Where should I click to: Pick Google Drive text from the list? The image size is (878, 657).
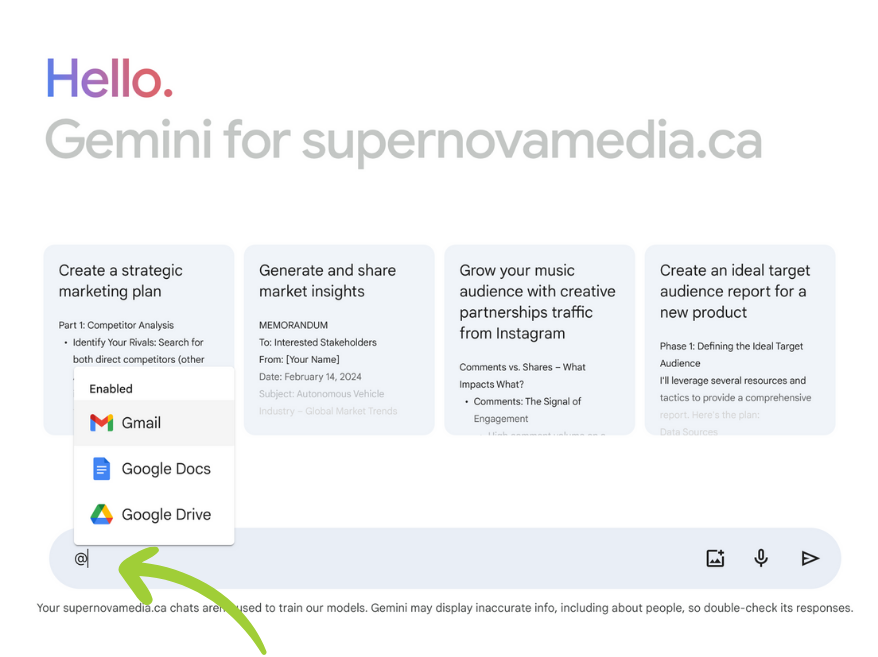coord(166,515)
